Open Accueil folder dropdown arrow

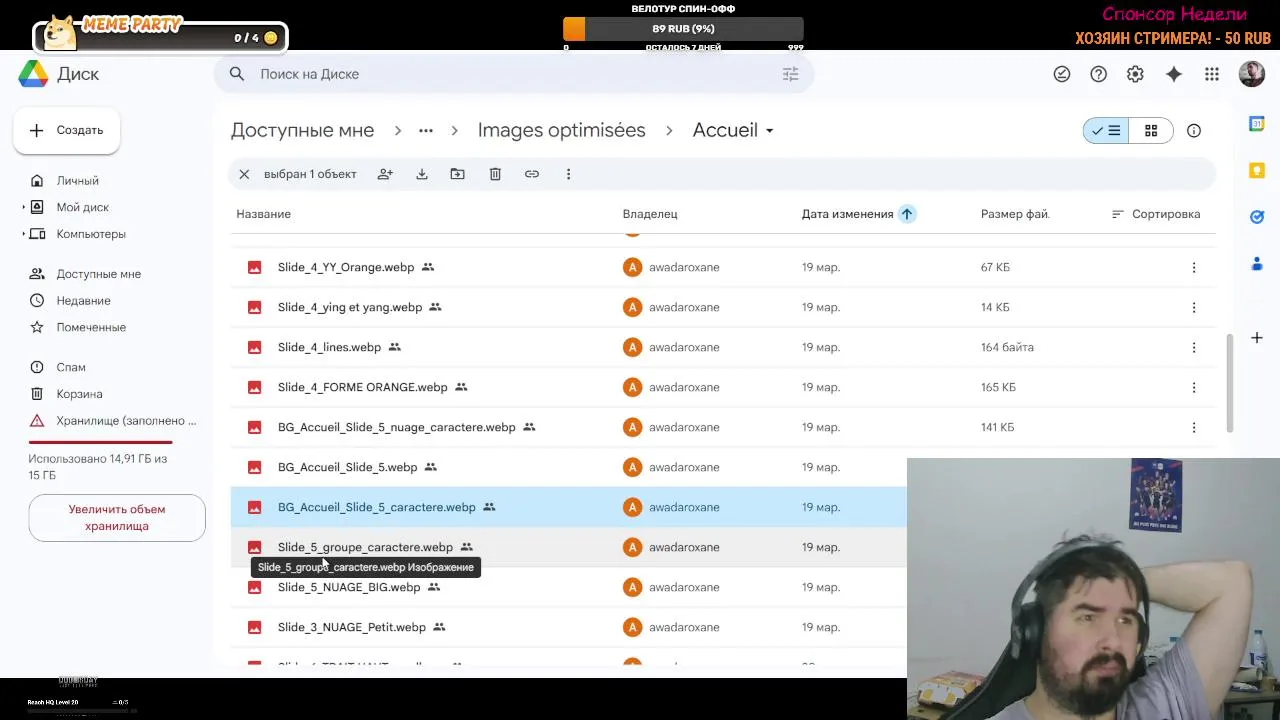(x=769, y=131)
